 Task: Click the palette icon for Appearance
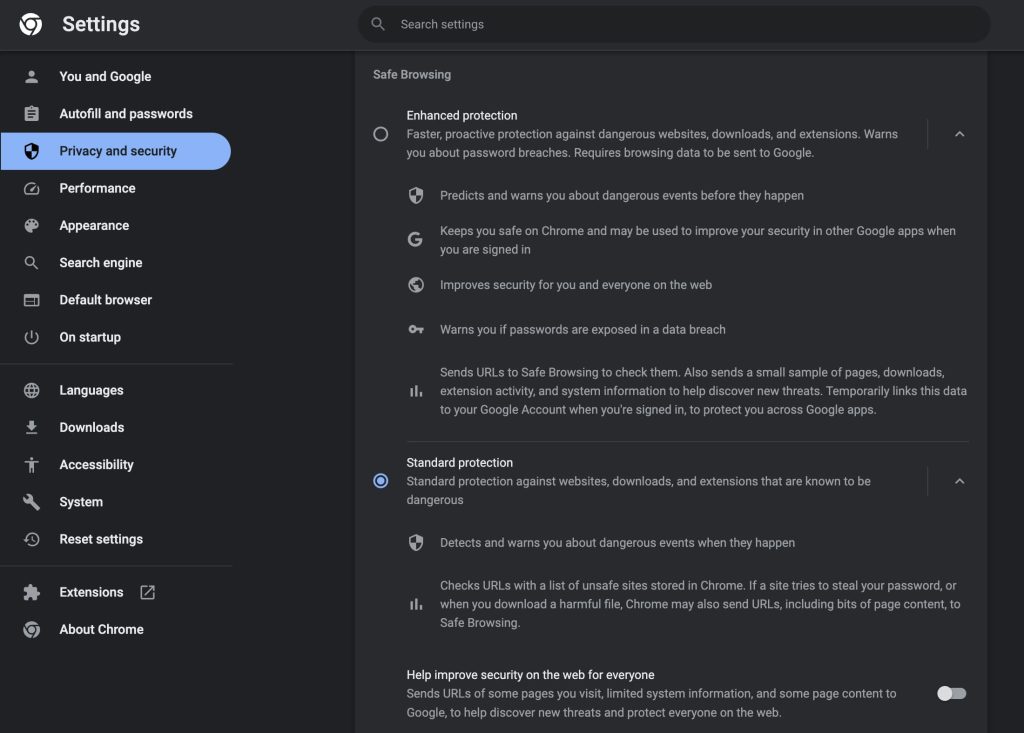(32, 226)
